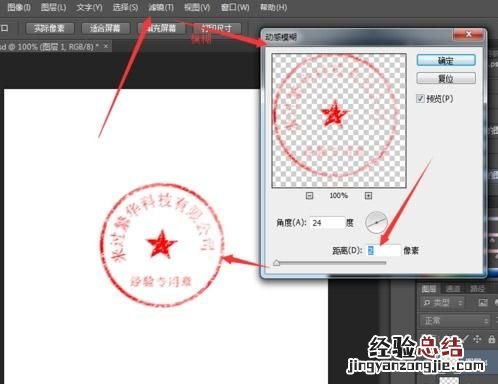Open the 正常 blend mode dropdown
This screenshot has height=384, width=498.
coord(454,321)
